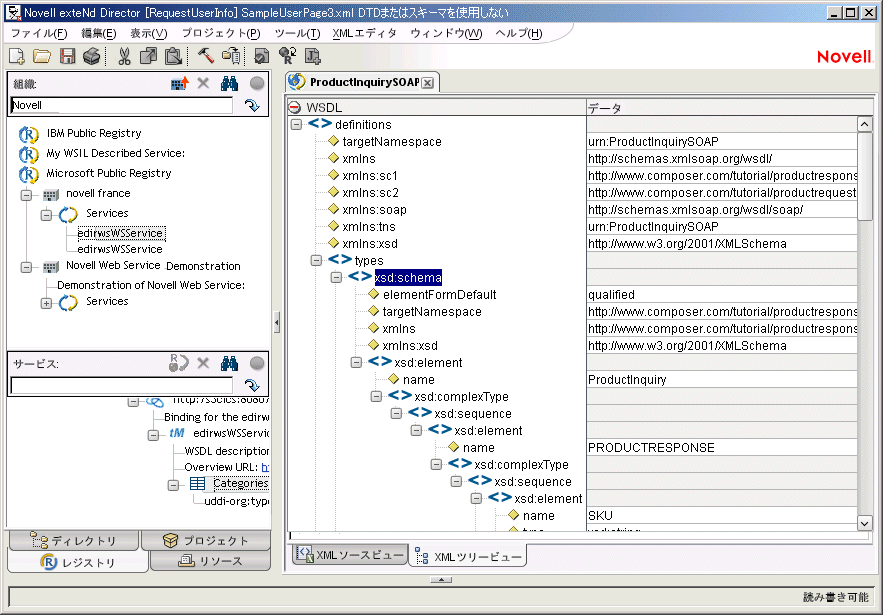Collapse the definitions node
Viewport: 883px width, 615px height.
(x=296, y=125)
